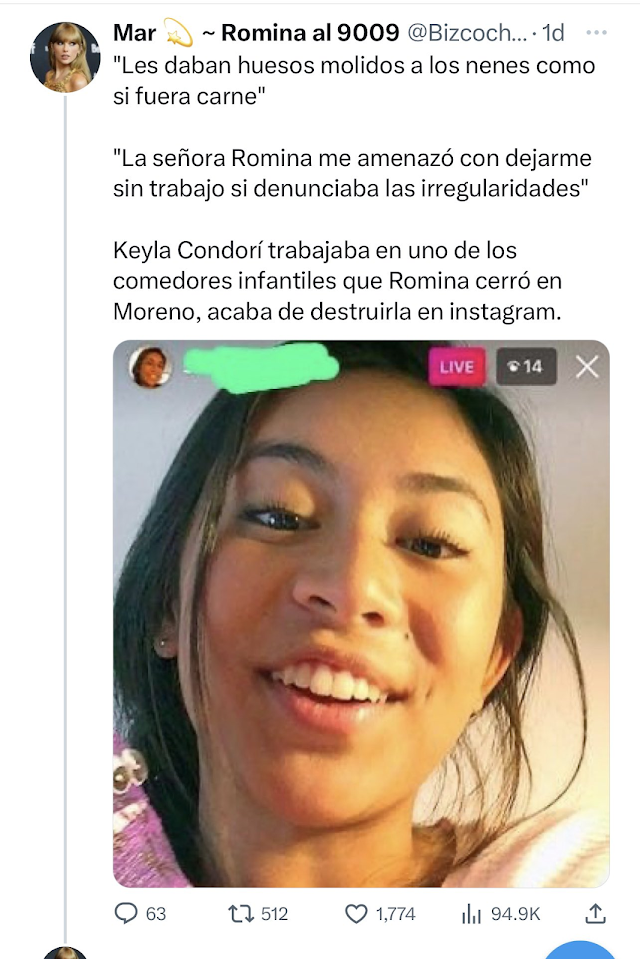Open the attached live screenshot image
This screenshot has height=959, width=640.
361,613
